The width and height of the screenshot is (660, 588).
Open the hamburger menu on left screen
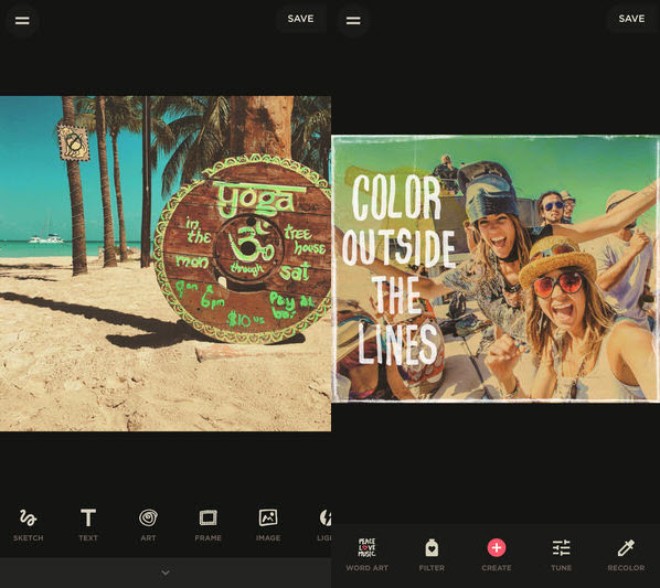pyautogui.click(x=21, y=19)
